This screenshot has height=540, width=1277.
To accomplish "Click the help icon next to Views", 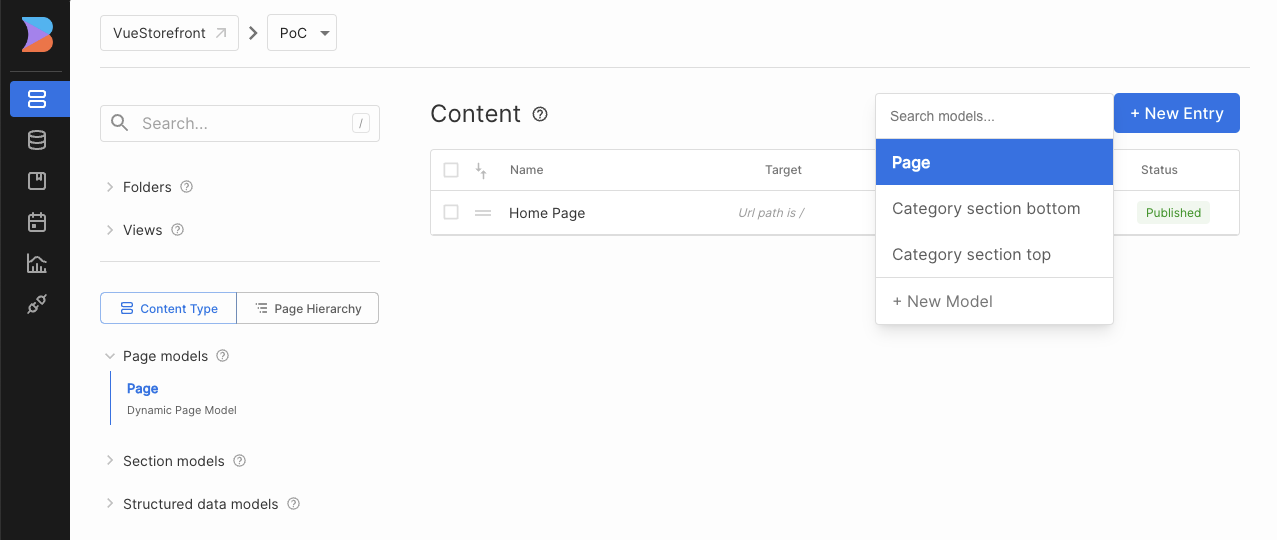I will point(177,230).
